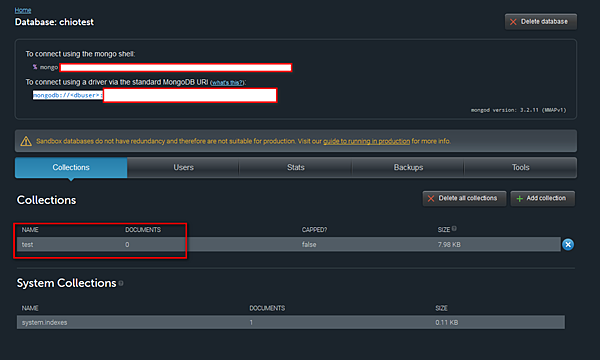
Task: Click the DOCUMENTS header under System Collections
Action: (267, 308)
